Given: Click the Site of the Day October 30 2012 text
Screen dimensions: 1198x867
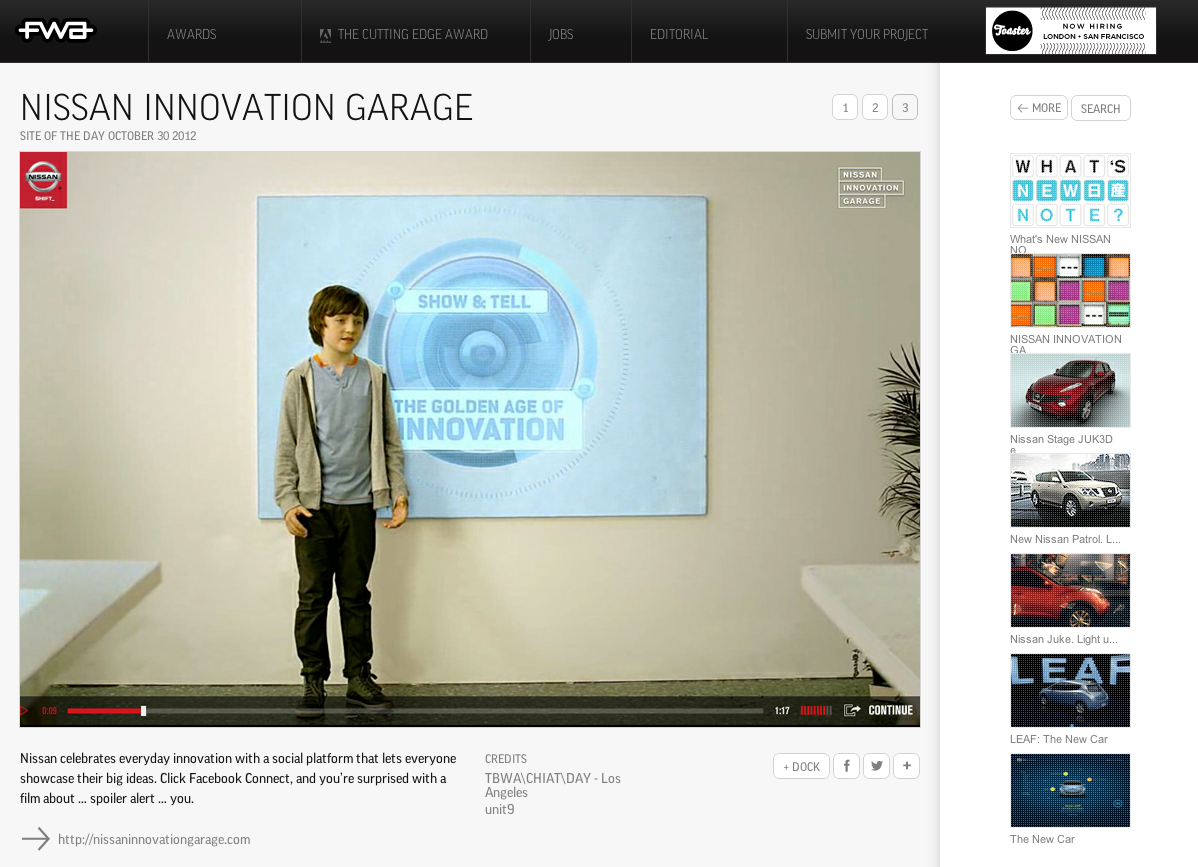Looking at the screenshot, I should coord(108,136).
